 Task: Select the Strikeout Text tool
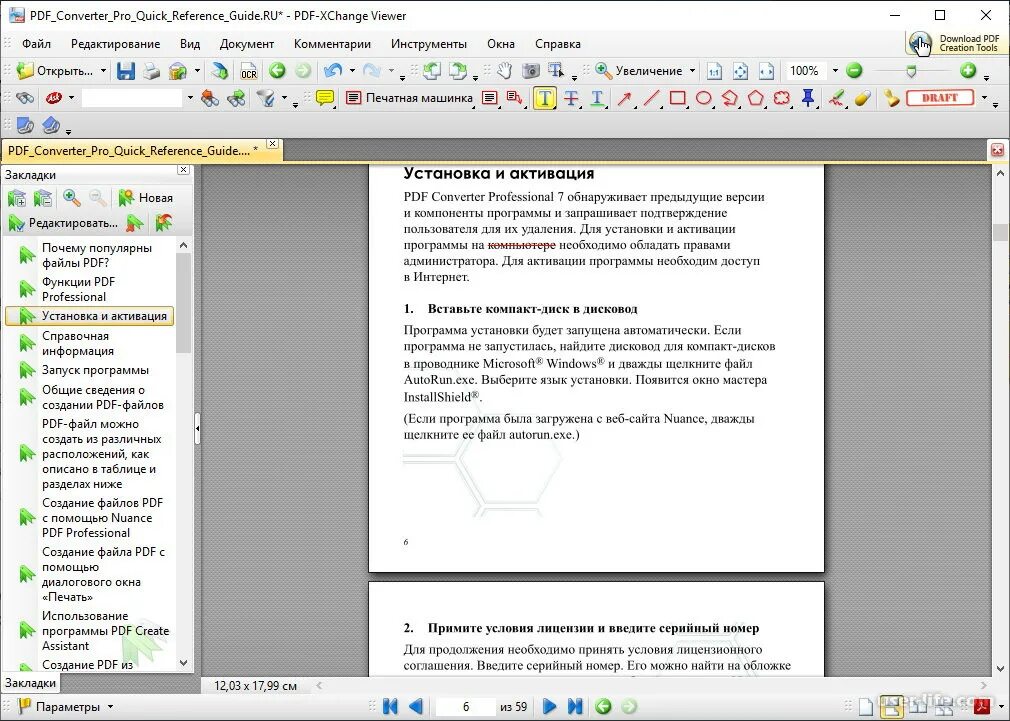[x=571, y=99]
